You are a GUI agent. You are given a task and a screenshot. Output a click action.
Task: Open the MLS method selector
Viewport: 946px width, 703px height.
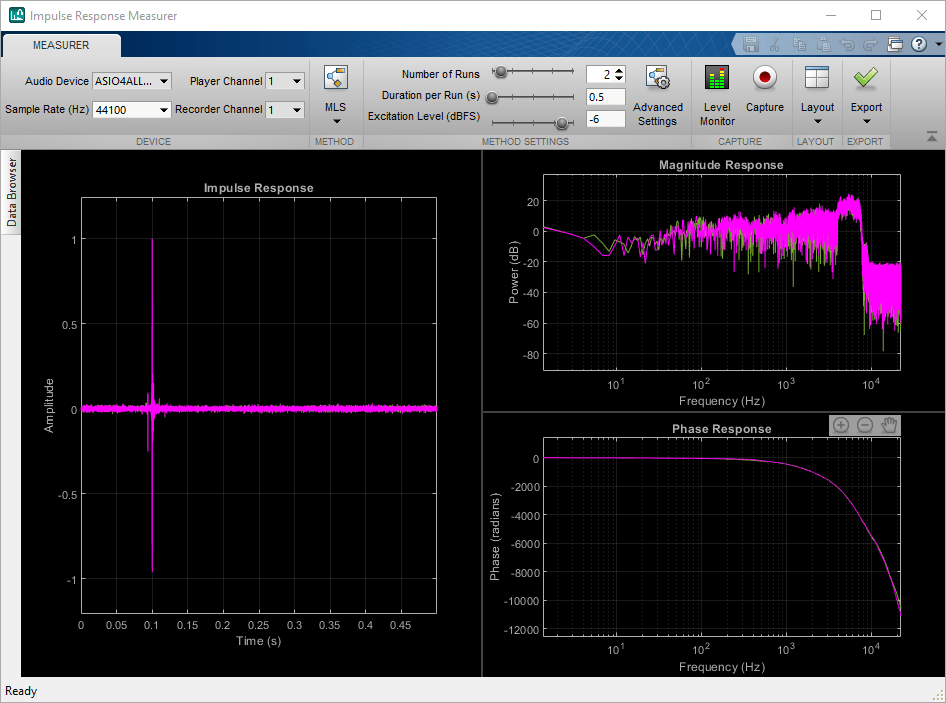[335, 107]
